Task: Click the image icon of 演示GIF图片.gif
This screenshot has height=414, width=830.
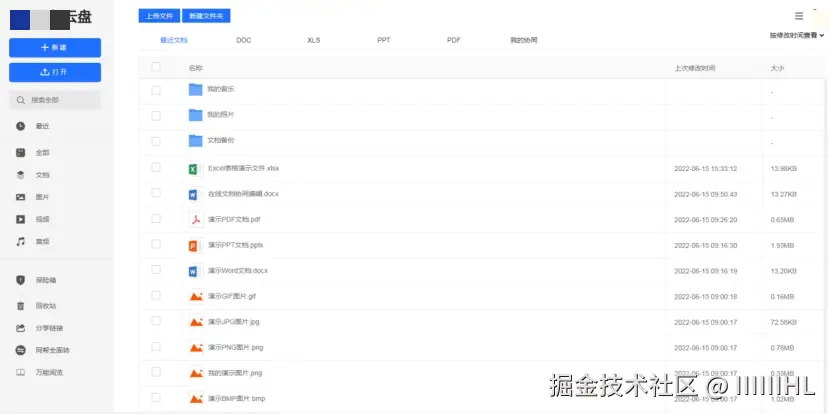Action: pyautogui.click(x=196, y=296)
